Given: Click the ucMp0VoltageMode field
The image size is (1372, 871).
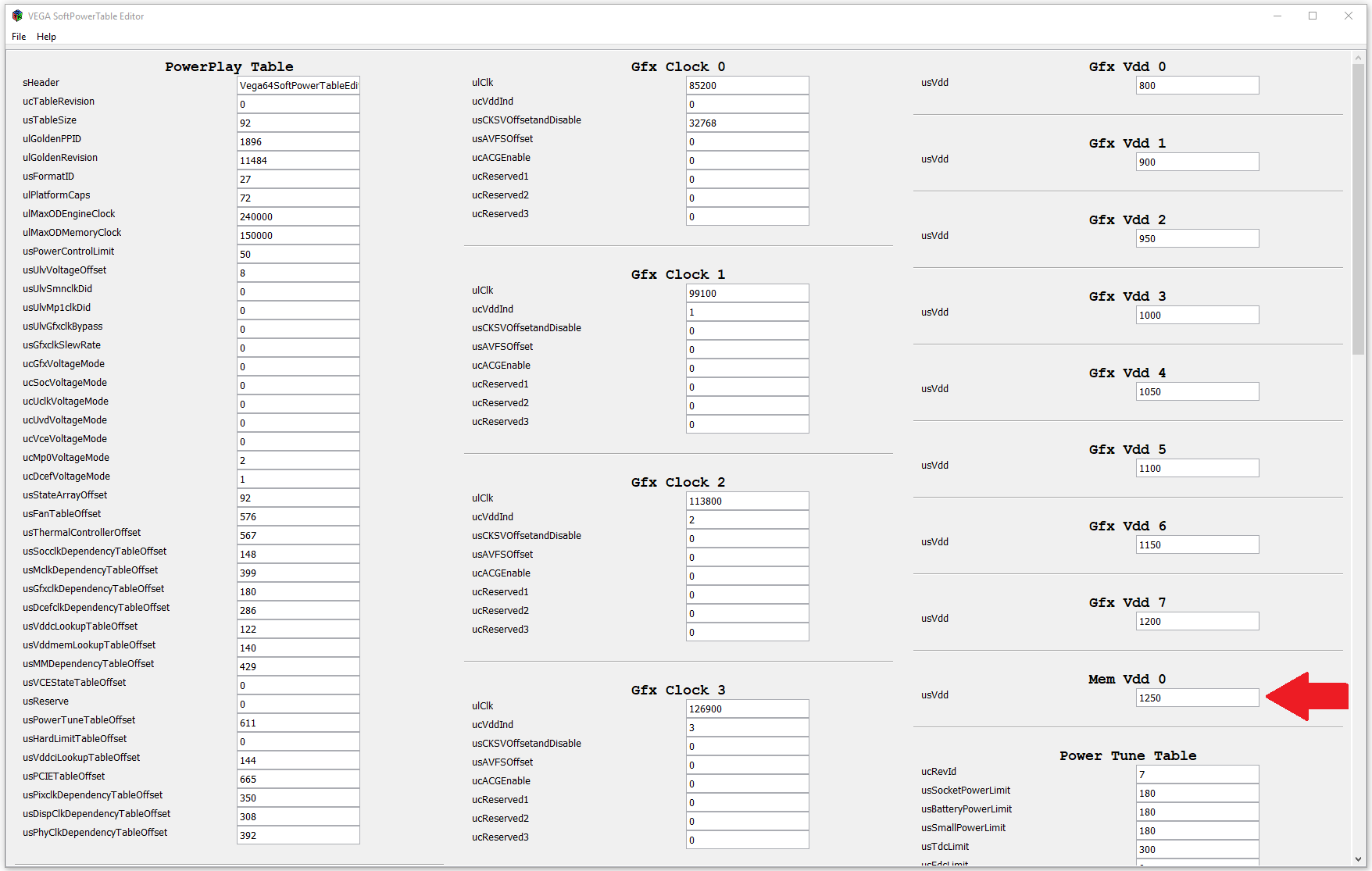Looking at the screenshot, I should (x=298, y=460).
